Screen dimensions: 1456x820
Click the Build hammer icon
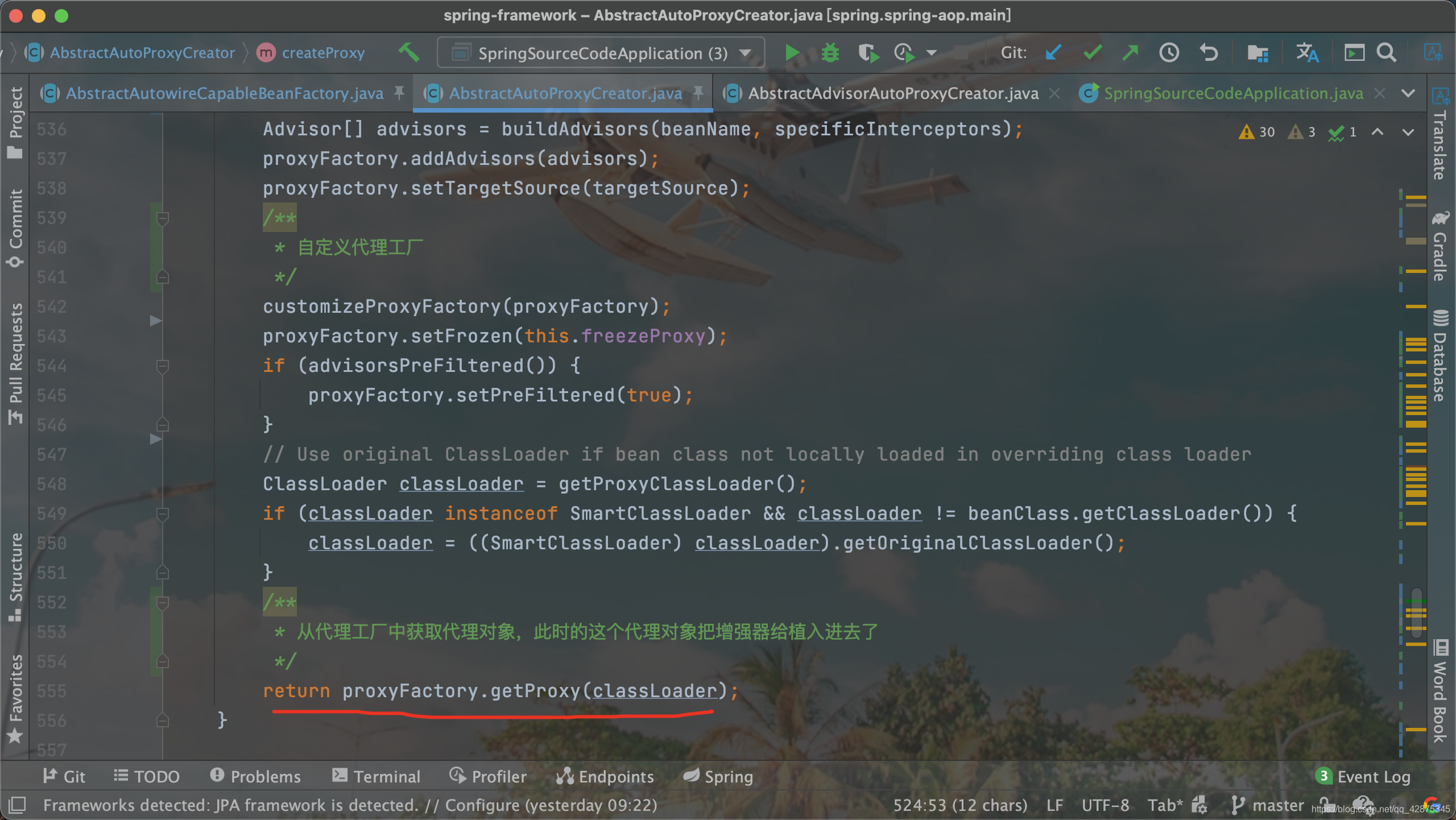click(408, 53)
